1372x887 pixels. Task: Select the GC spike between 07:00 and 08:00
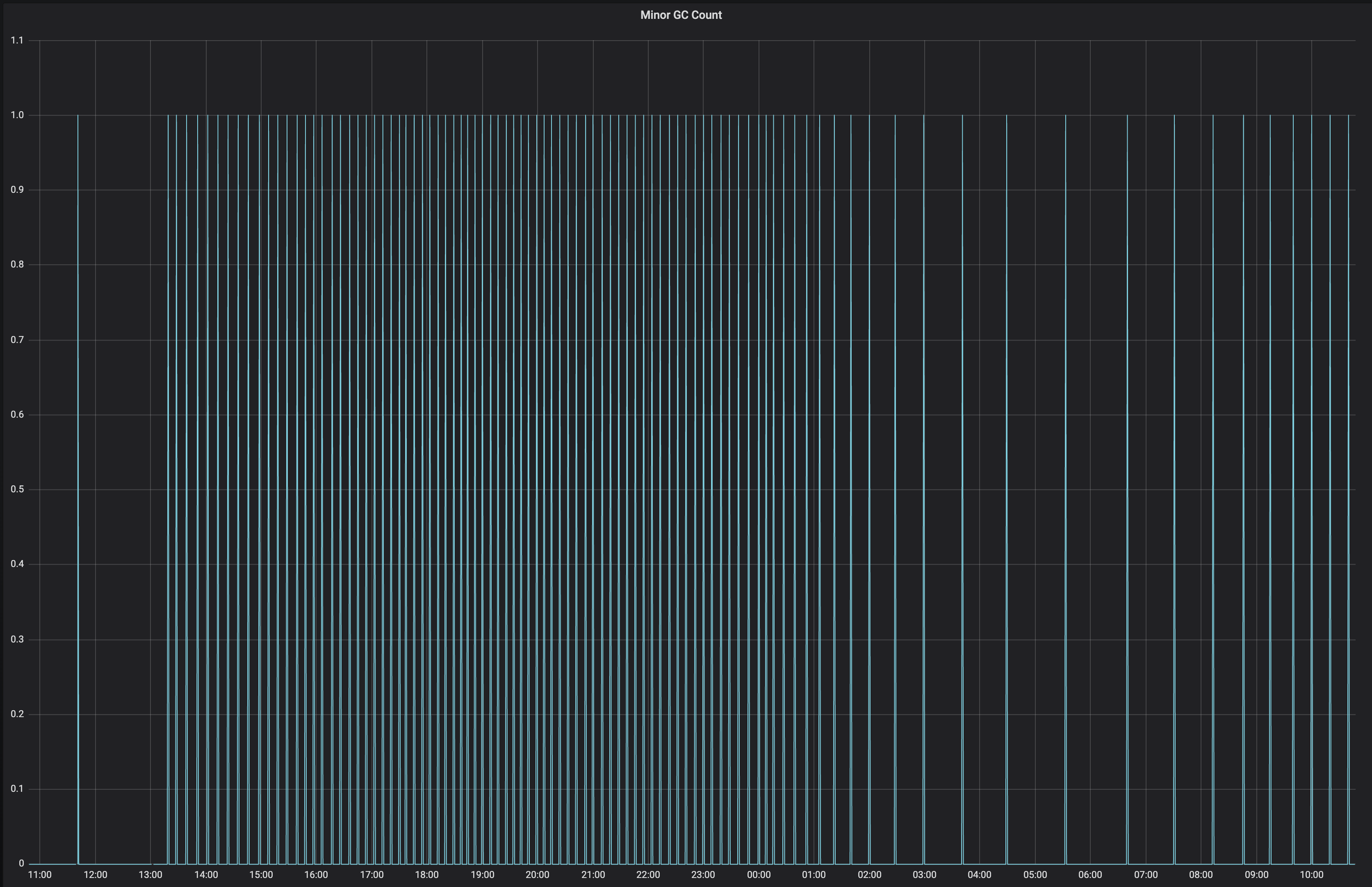click(1175, 489)
